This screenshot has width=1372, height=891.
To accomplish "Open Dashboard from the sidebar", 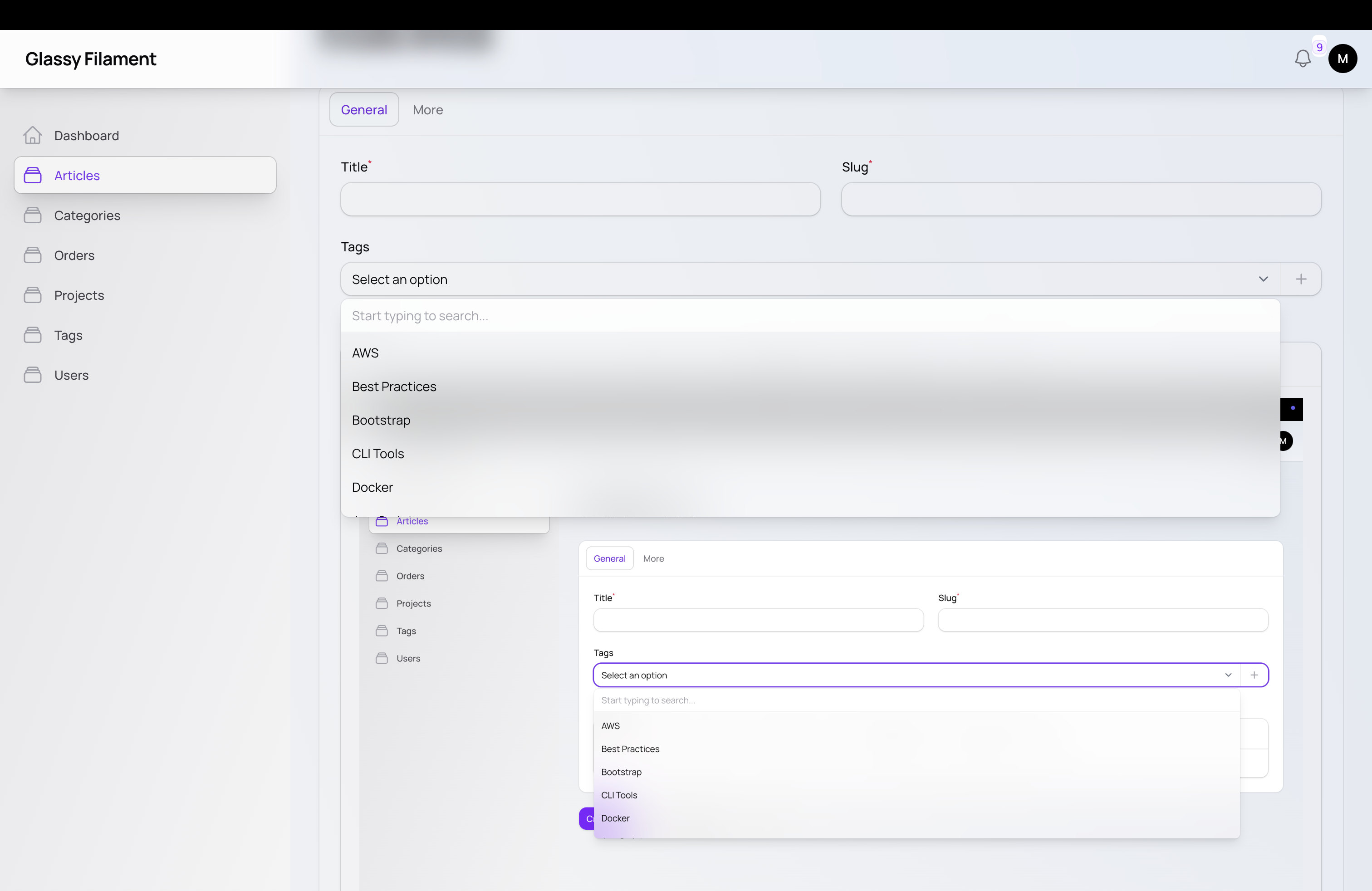I will pos(145,136).
